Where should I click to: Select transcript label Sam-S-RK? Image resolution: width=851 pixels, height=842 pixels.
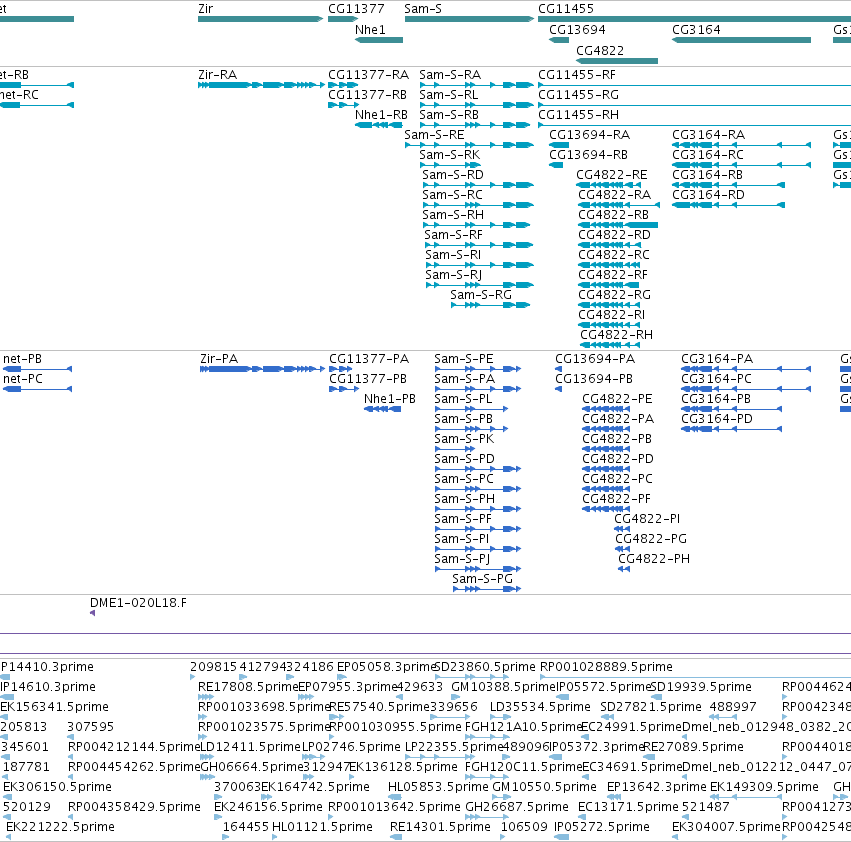click(x=449, y=155)
